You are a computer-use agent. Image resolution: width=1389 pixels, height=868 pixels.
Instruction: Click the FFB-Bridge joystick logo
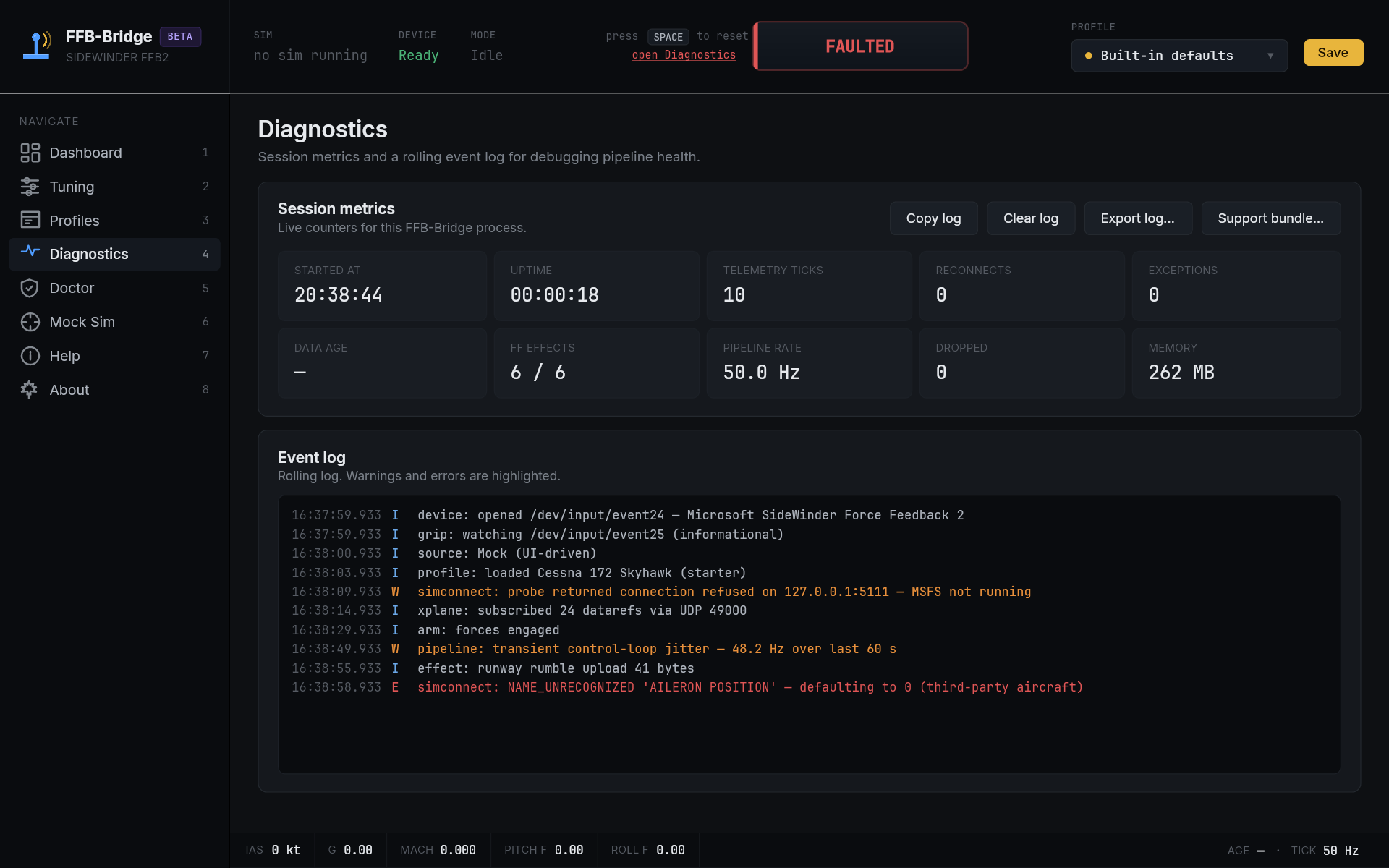click(x=36, y=46)
